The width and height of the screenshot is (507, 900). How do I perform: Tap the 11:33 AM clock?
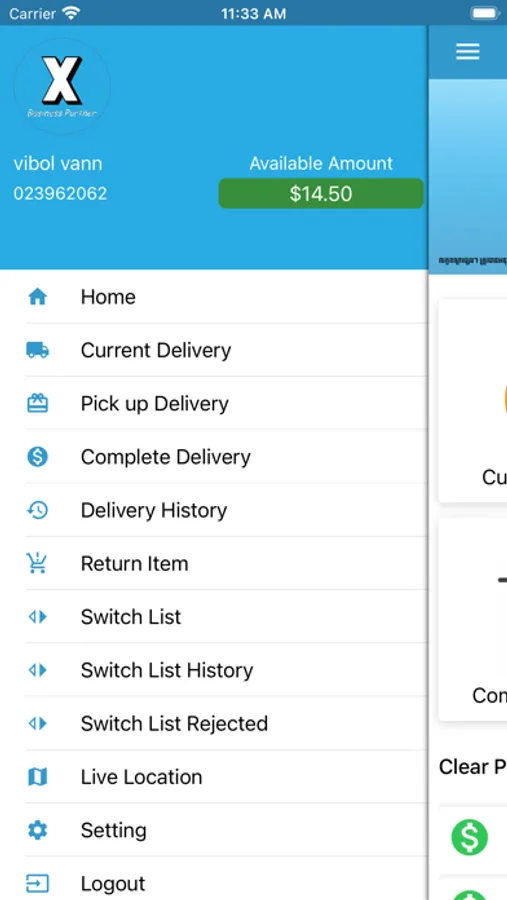253,14
